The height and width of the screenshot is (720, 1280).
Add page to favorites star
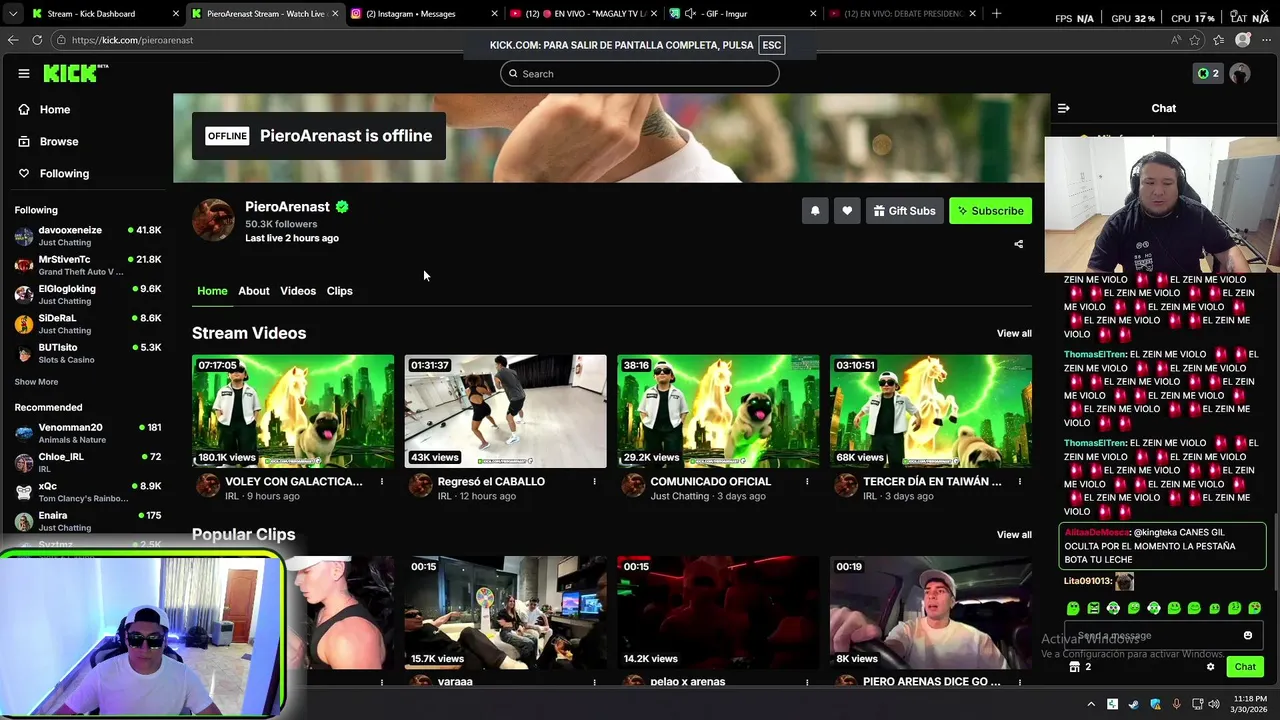(1195, 40)
